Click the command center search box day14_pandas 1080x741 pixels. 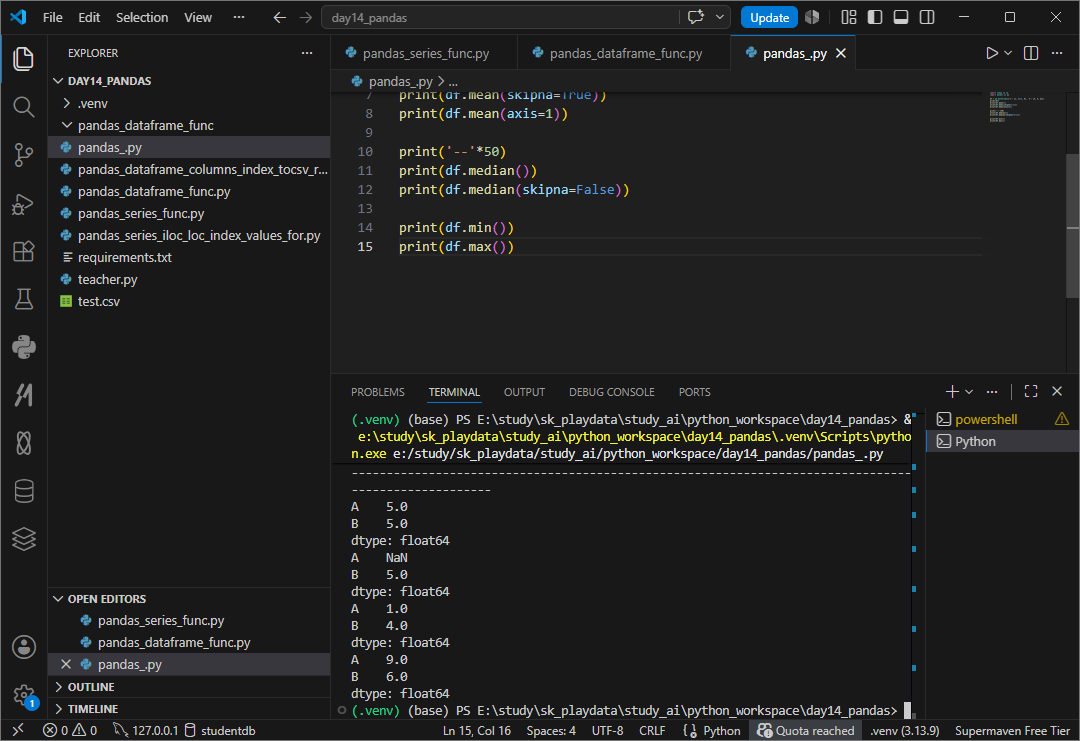pyautogui.click(x=500, y=17)
